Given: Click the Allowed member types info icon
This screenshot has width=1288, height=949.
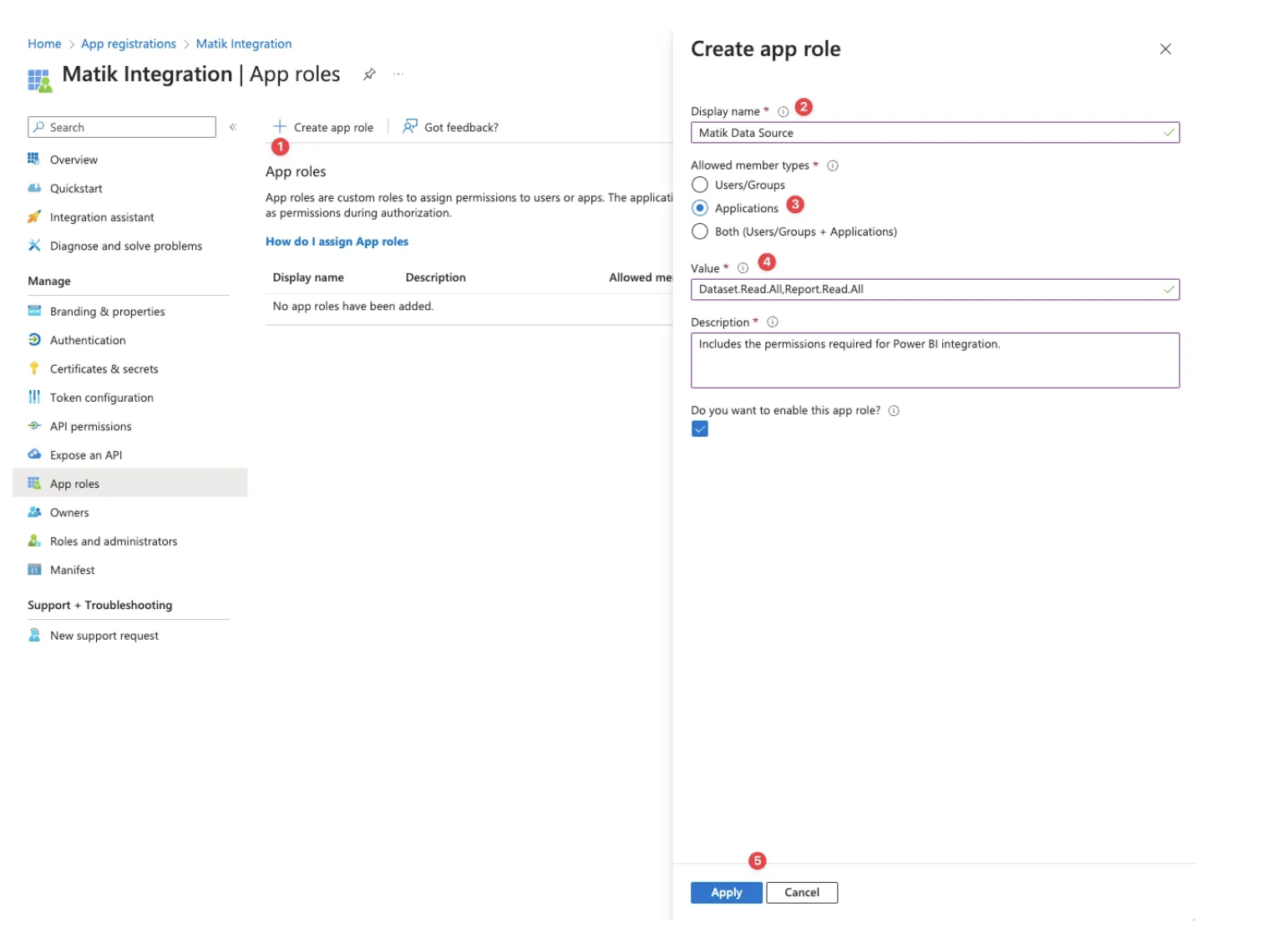Looking at the screenshot, I should click(833, 165).
